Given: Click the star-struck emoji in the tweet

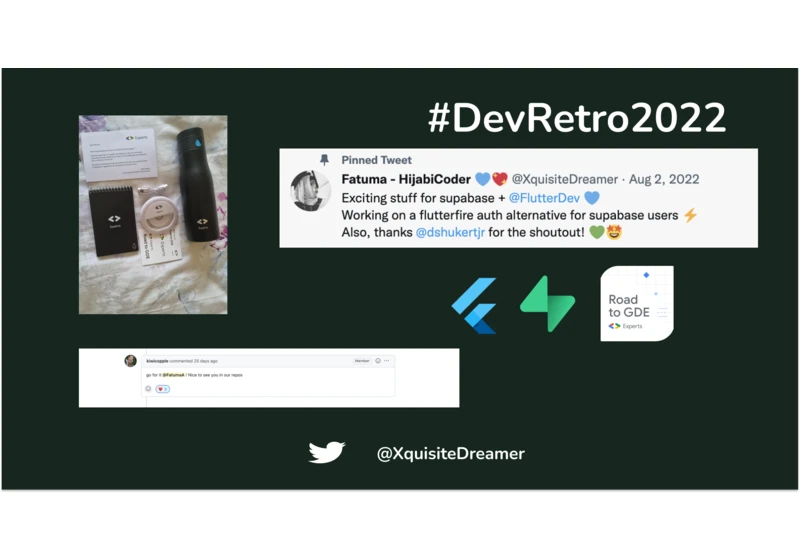Looking at the screenshot, I should [614, 233].
